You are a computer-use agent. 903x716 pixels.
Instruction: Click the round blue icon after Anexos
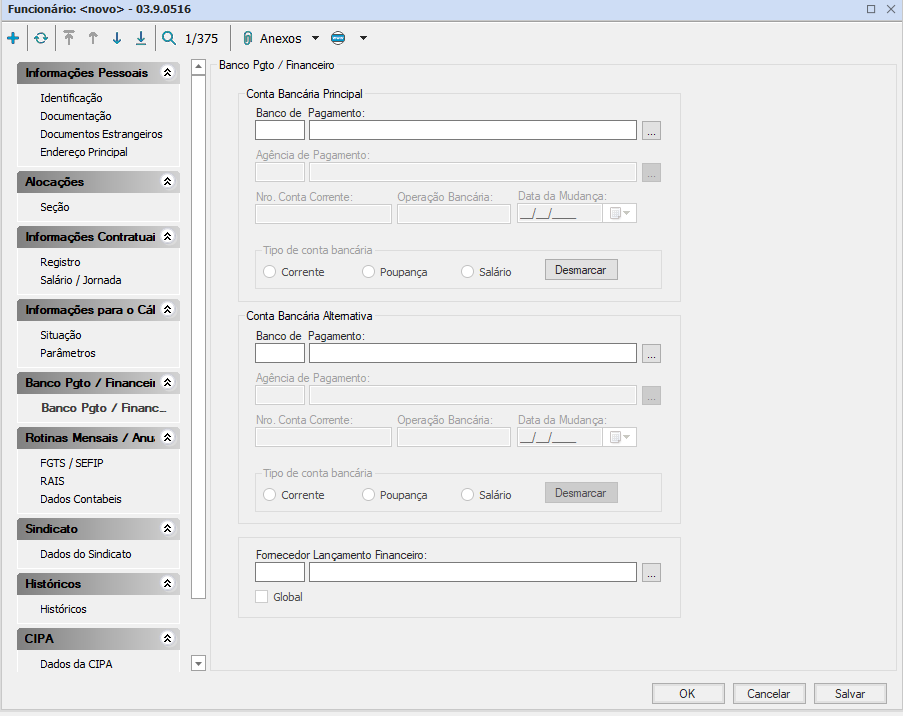pos(338,39)
